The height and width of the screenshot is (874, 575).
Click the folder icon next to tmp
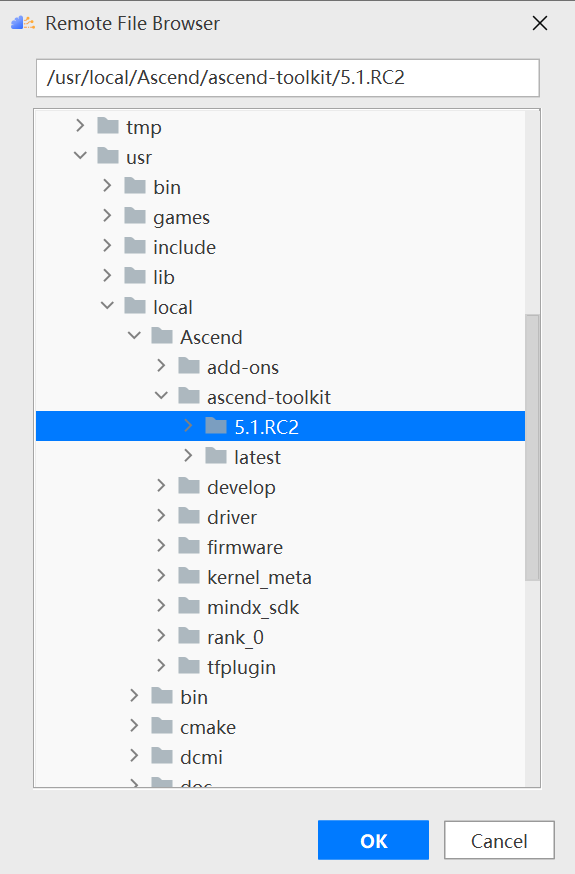pos(108,126)
